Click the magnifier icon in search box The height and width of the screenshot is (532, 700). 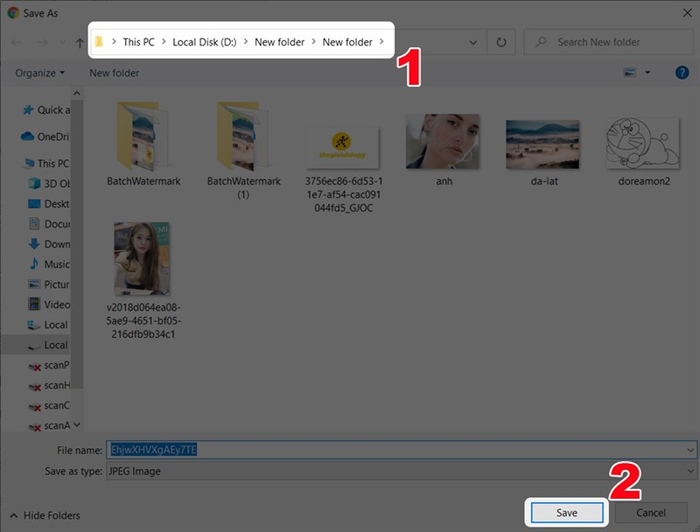pyautogui.click(x=541, y=42)
